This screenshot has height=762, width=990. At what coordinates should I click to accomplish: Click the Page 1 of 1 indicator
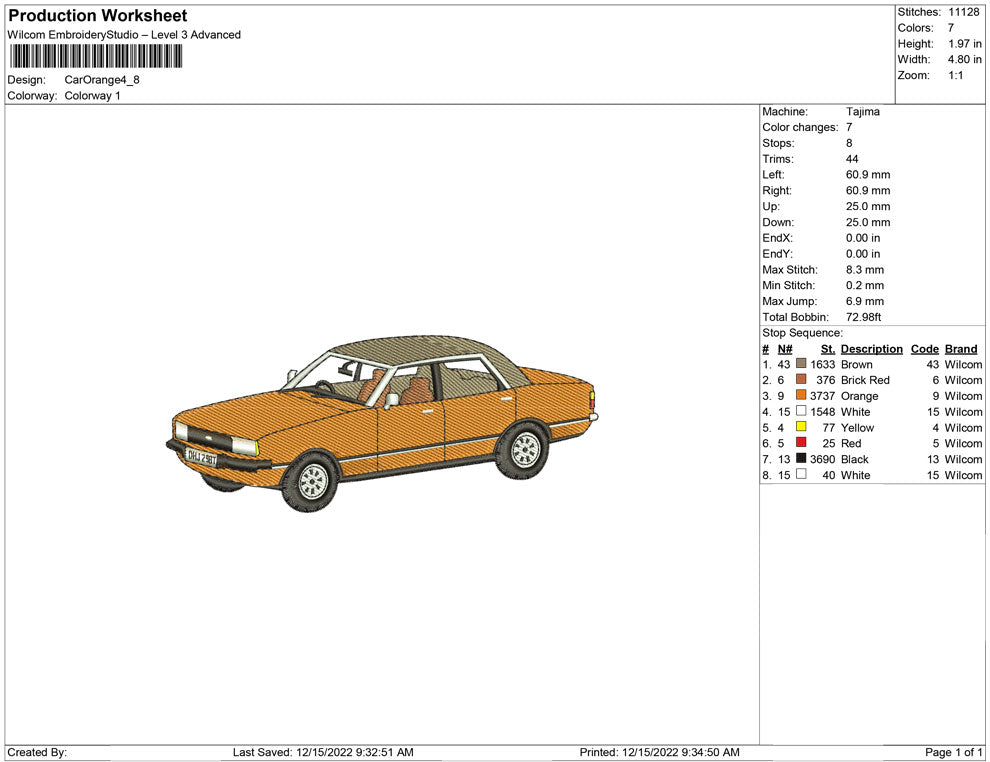(954, 752)
